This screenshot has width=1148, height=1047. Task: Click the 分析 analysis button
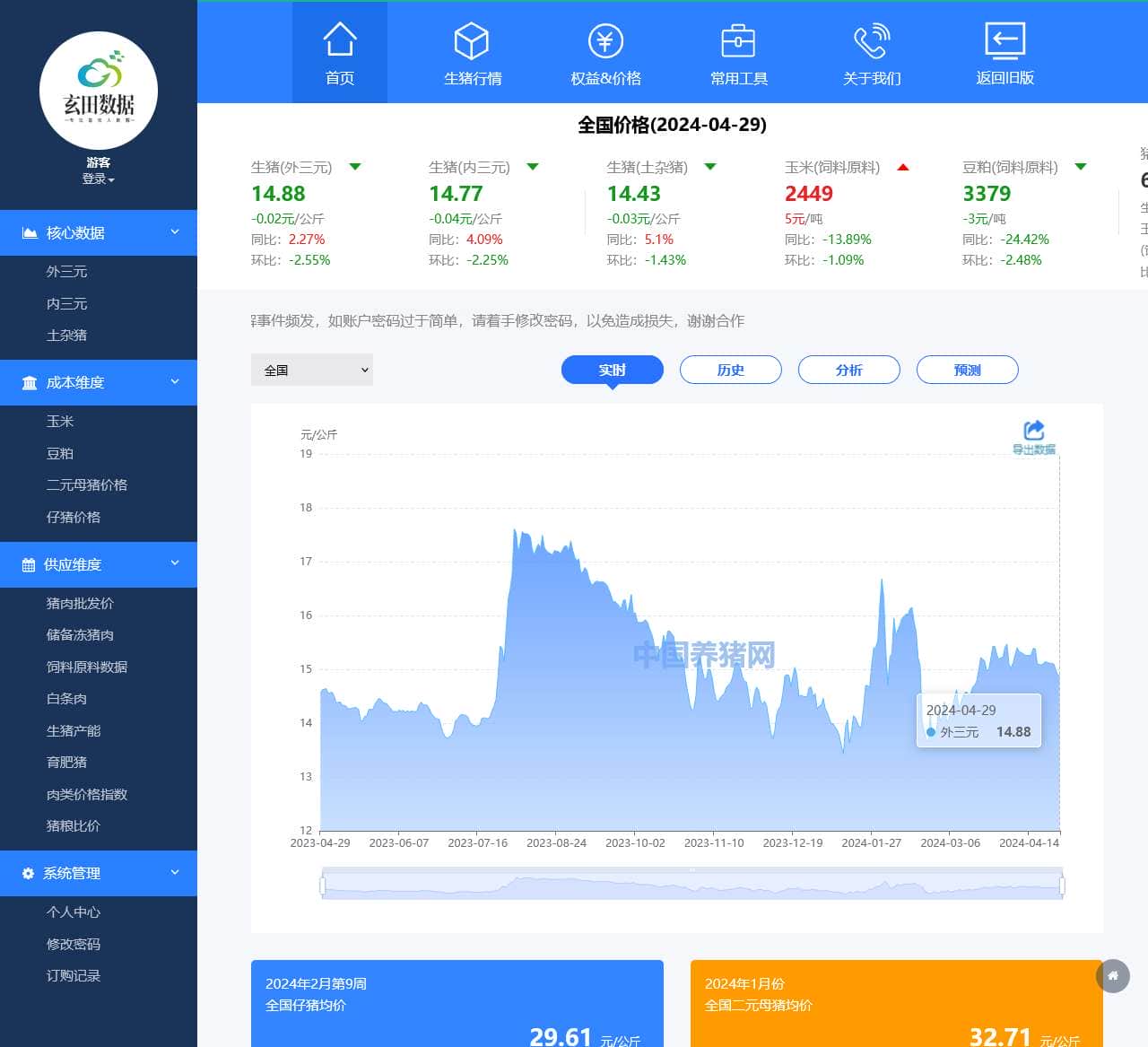849,370
